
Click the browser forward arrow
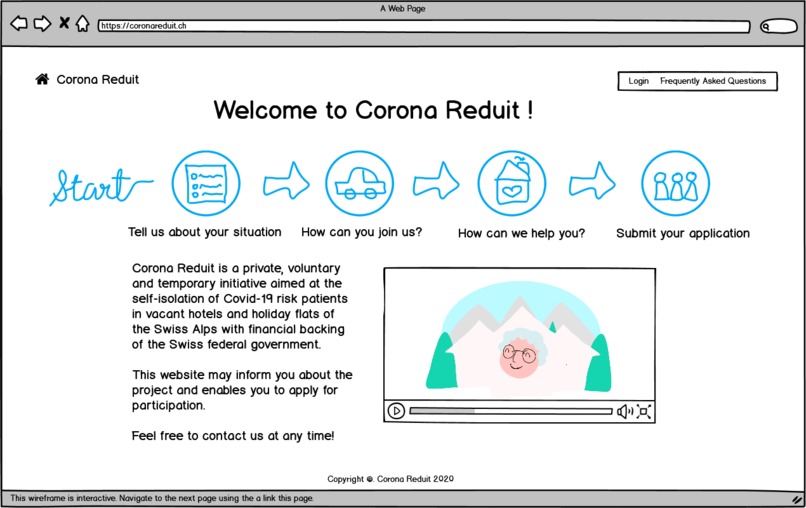click(43, 24)
